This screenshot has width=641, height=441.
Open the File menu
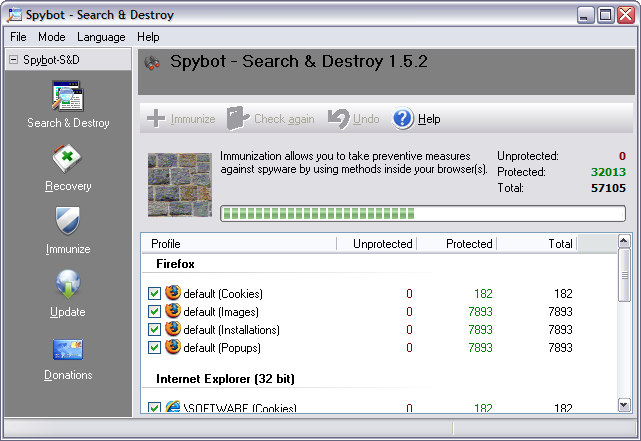click(18, 37)
